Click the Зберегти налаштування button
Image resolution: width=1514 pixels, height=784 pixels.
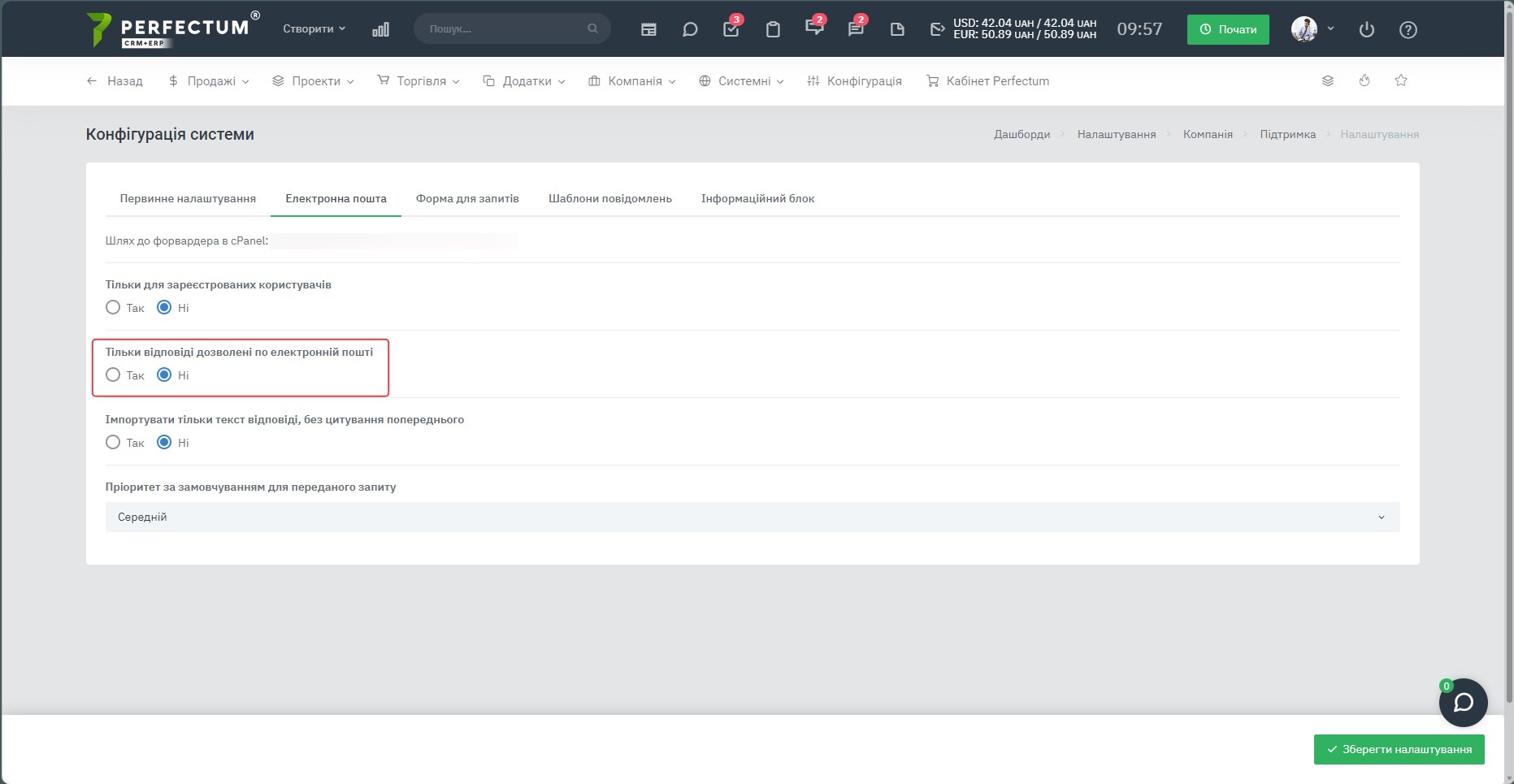point(1399,750)
